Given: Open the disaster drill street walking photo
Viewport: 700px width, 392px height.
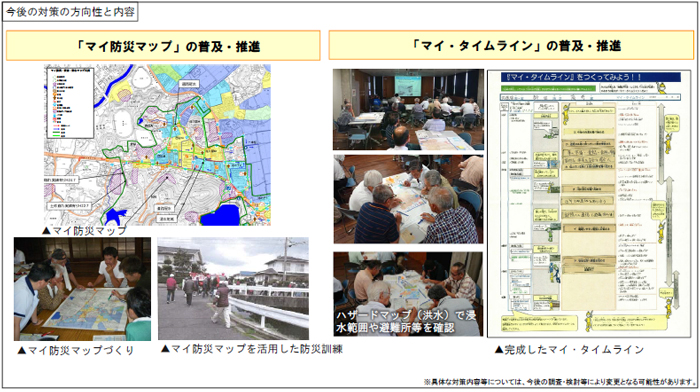Looking at the screenshot, I should tap(233, 288).
